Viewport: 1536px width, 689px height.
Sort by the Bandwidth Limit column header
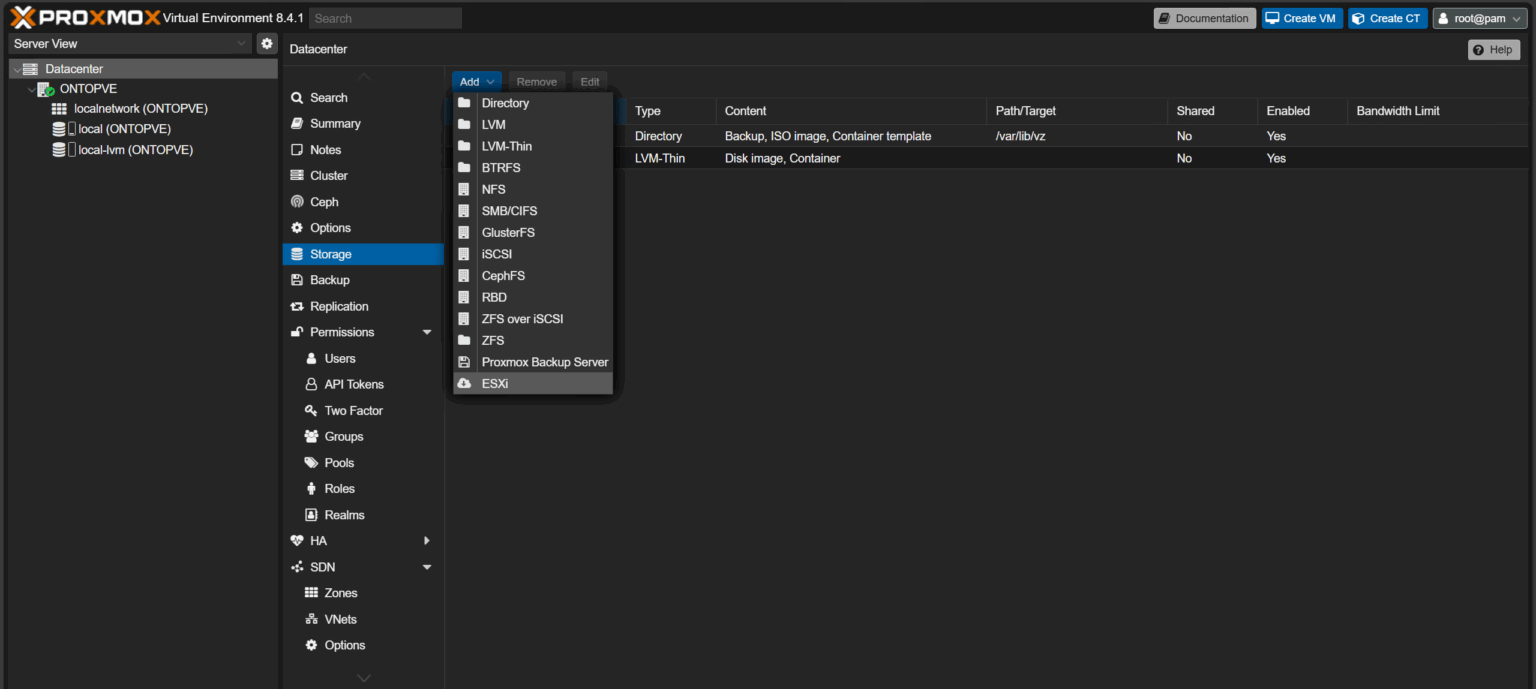[x=1437, y=111]
